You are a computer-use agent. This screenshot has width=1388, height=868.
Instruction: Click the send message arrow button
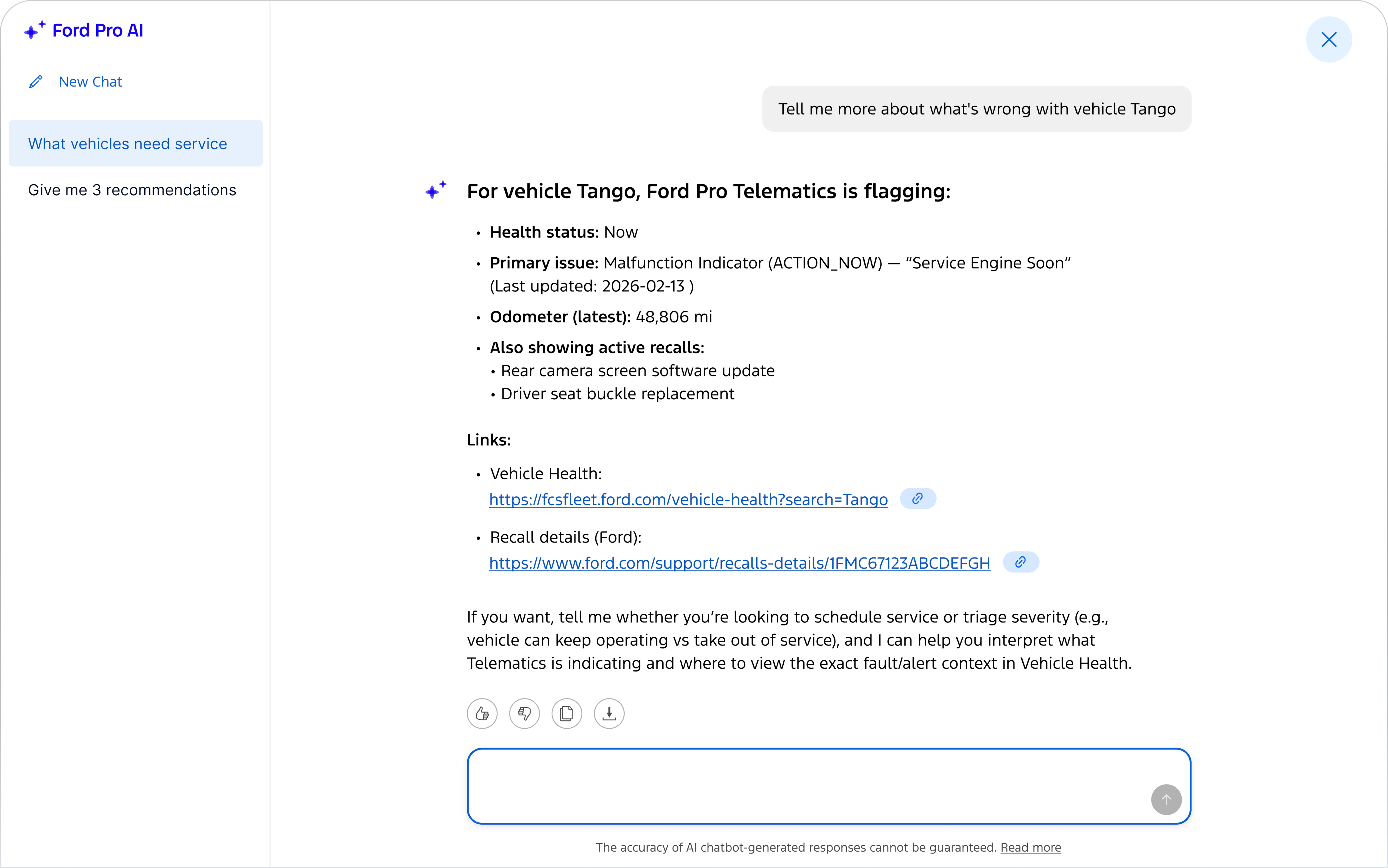coord(1166,799)
